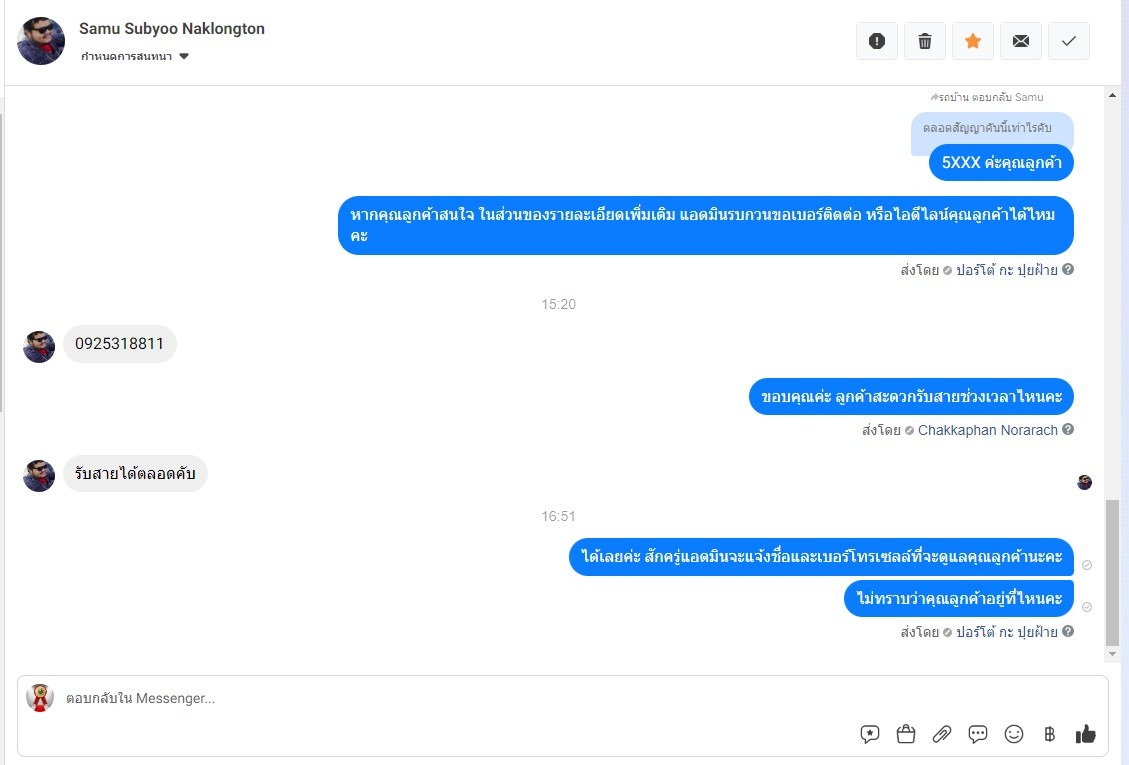Toggle the orange star follow-up icon
The width and height of the screenshot is (1129, 765).
tap(973, 41)
